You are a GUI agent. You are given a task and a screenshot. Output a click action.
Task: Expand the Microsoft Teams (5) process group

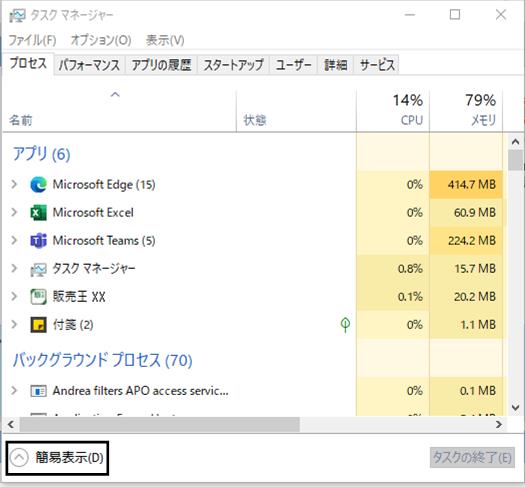(14, 241)
